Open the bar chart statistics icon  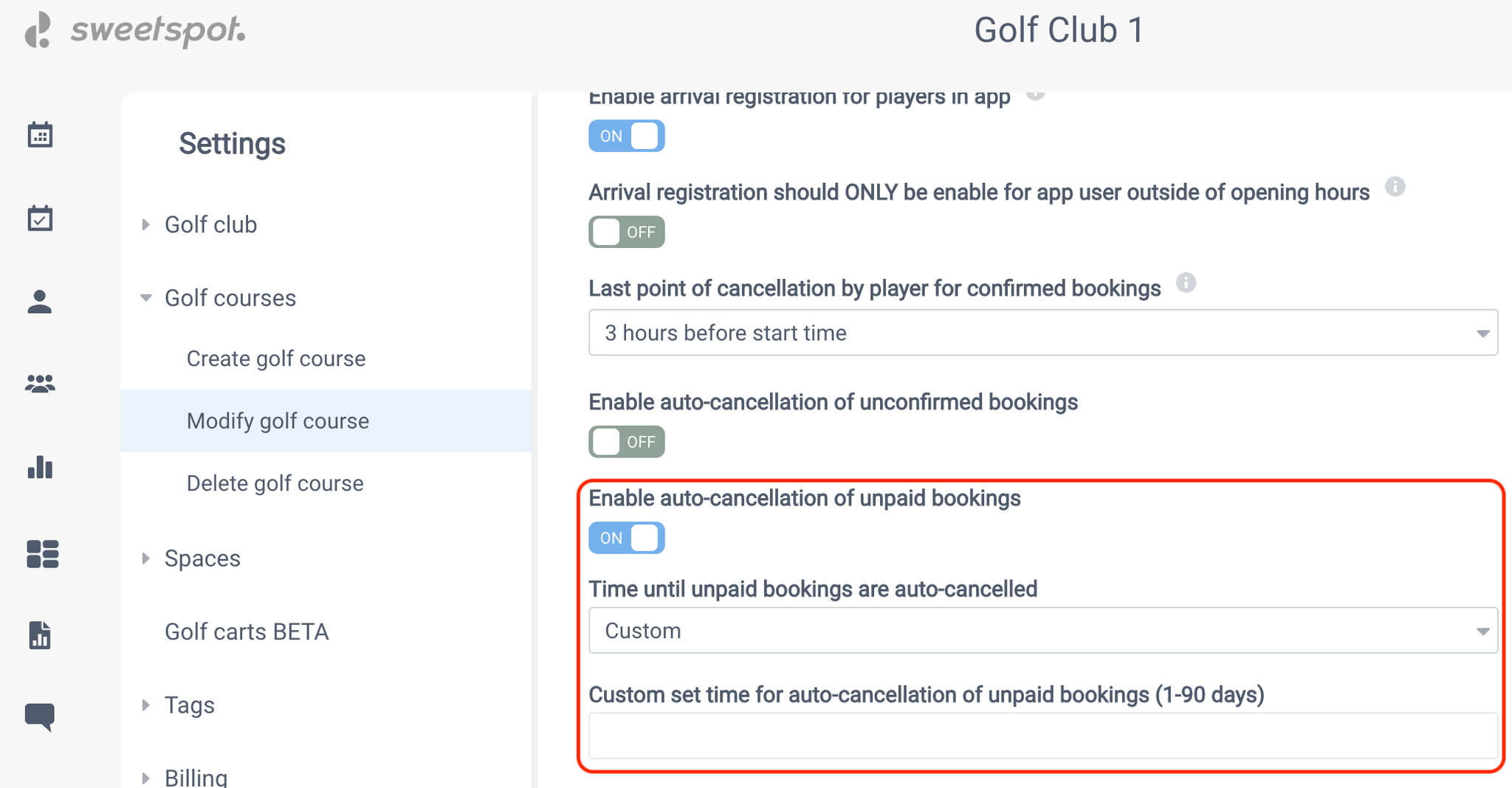(x=40, y=467)
